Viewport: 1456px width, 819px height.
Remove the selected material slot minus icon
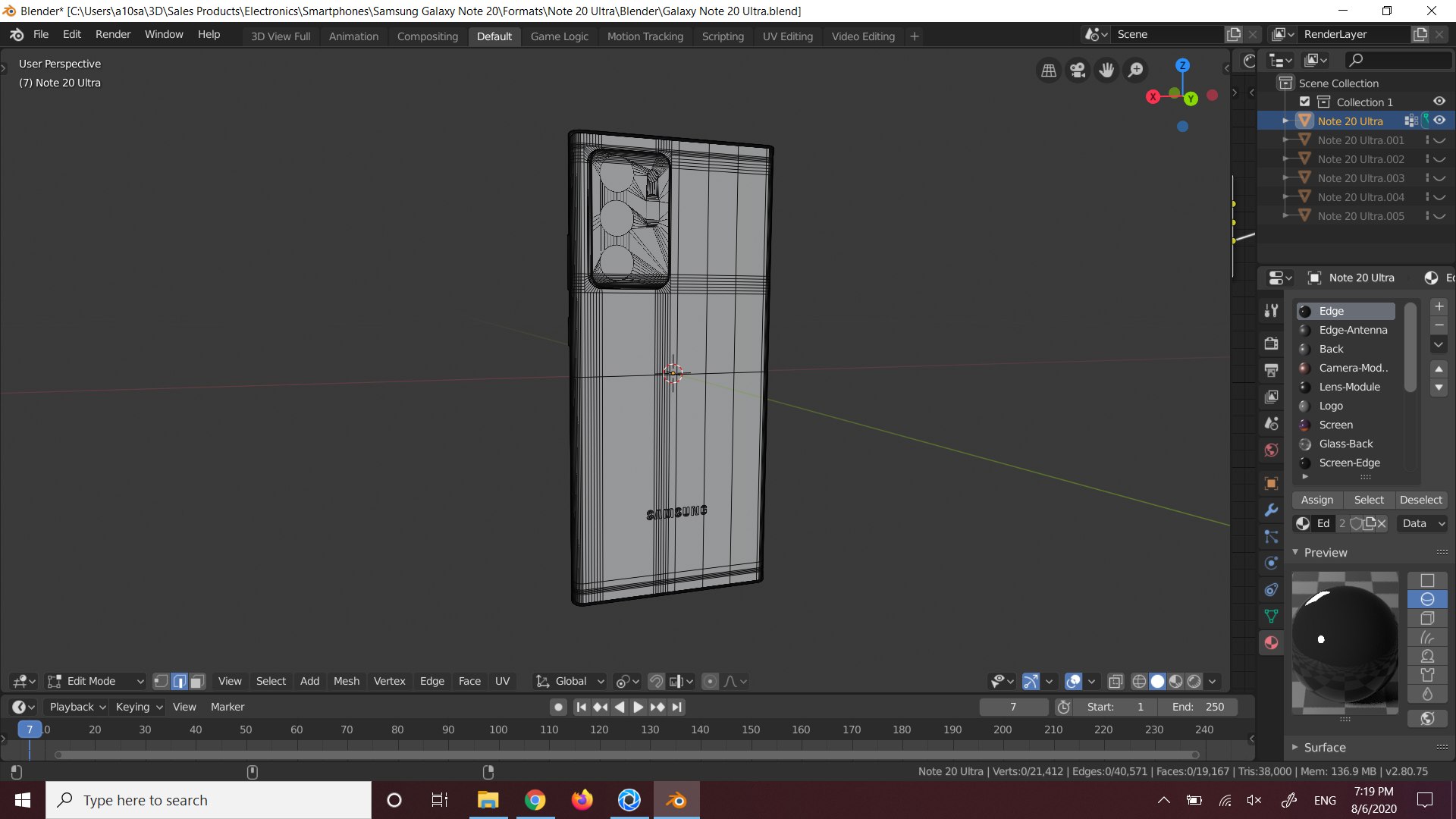pyautogui.click(x=1439, y=325)
